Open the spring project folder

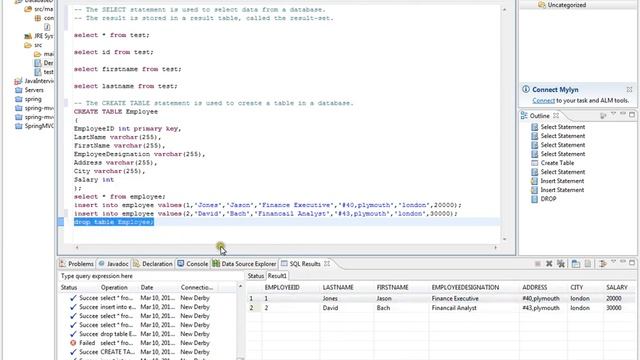tap(28, 99)
